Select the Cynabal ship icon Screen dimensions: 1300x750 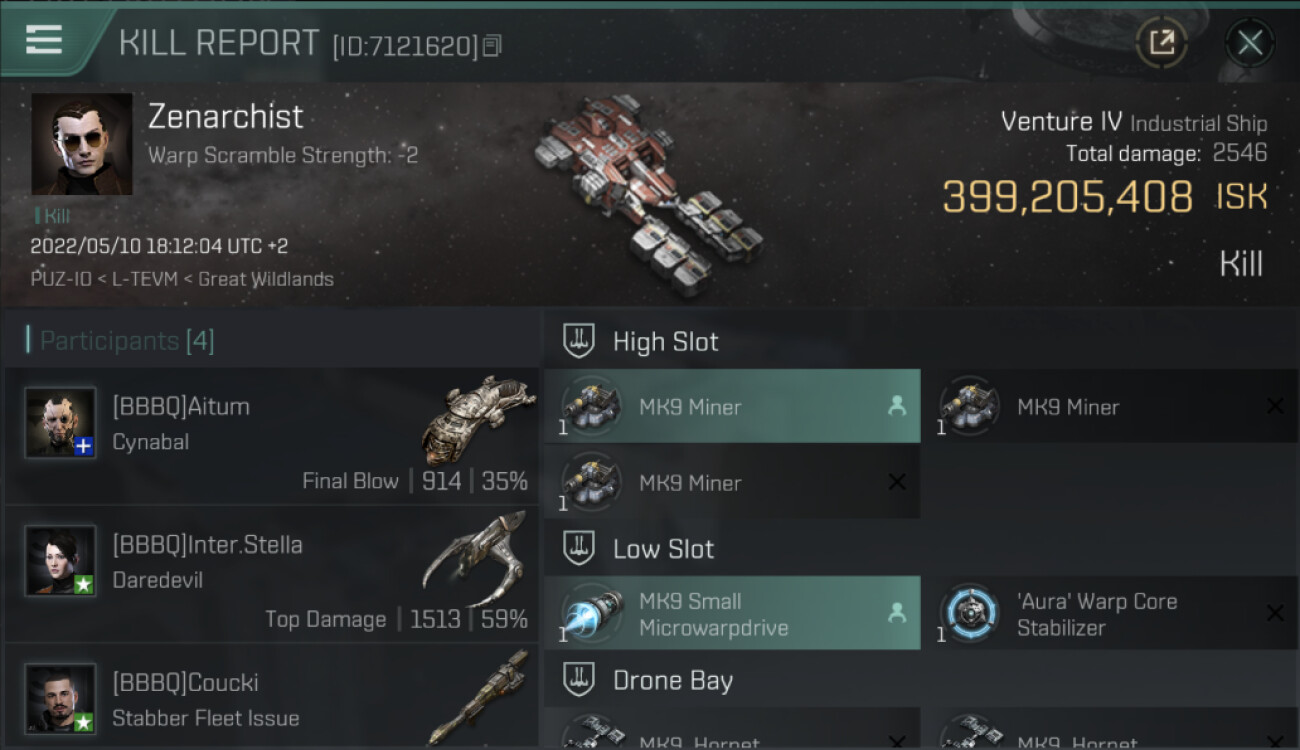(x=478, y=419)
